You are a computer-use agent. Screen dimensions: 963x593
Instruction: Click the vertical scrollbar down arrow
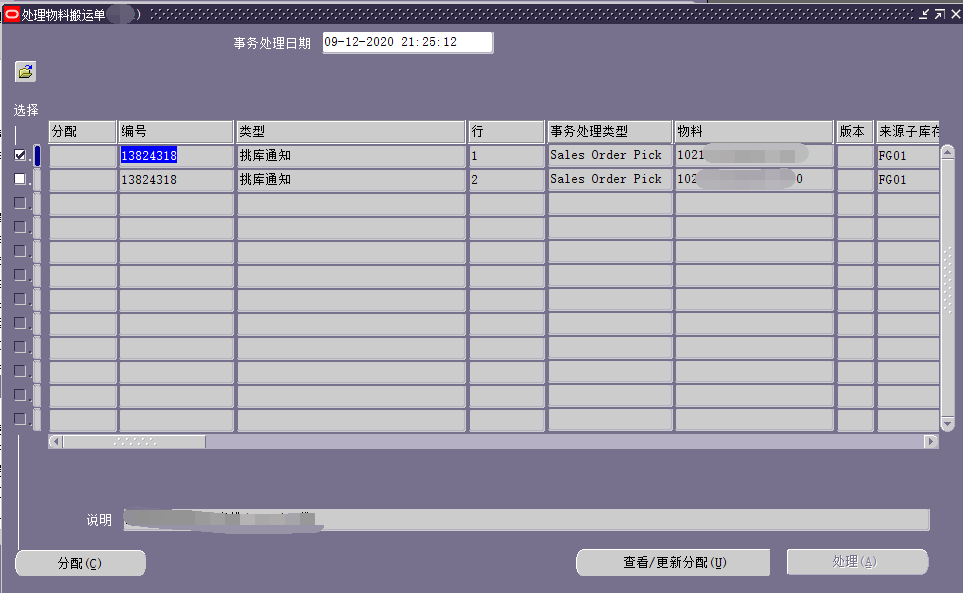click(x=947, y=425)
